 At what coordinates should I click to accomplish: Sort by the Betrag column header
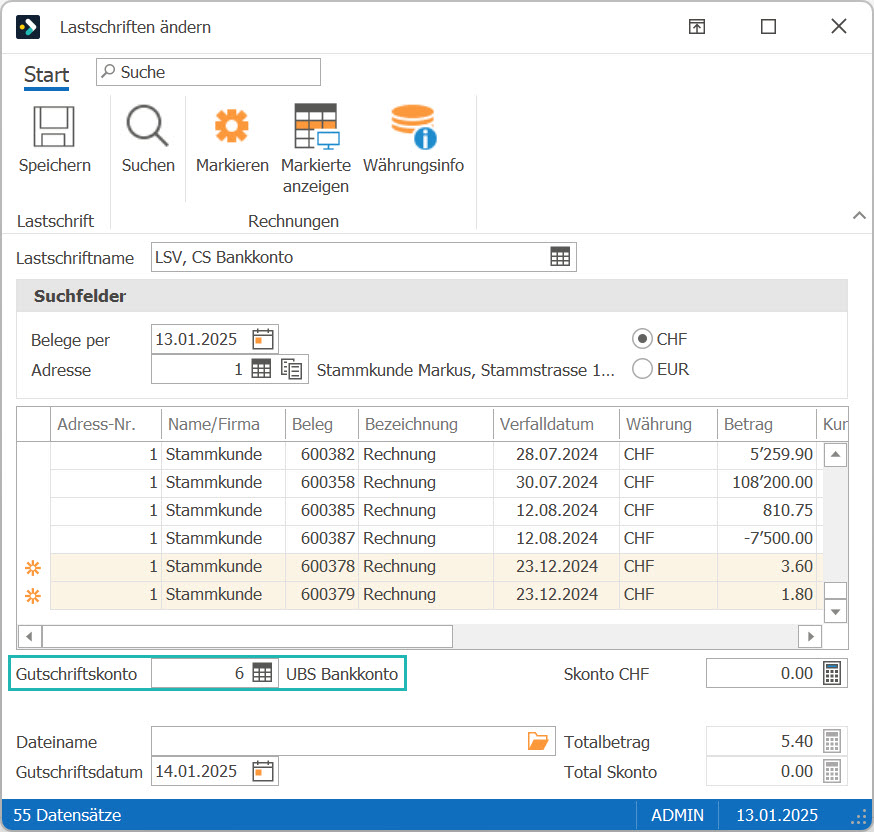point(767,424)
